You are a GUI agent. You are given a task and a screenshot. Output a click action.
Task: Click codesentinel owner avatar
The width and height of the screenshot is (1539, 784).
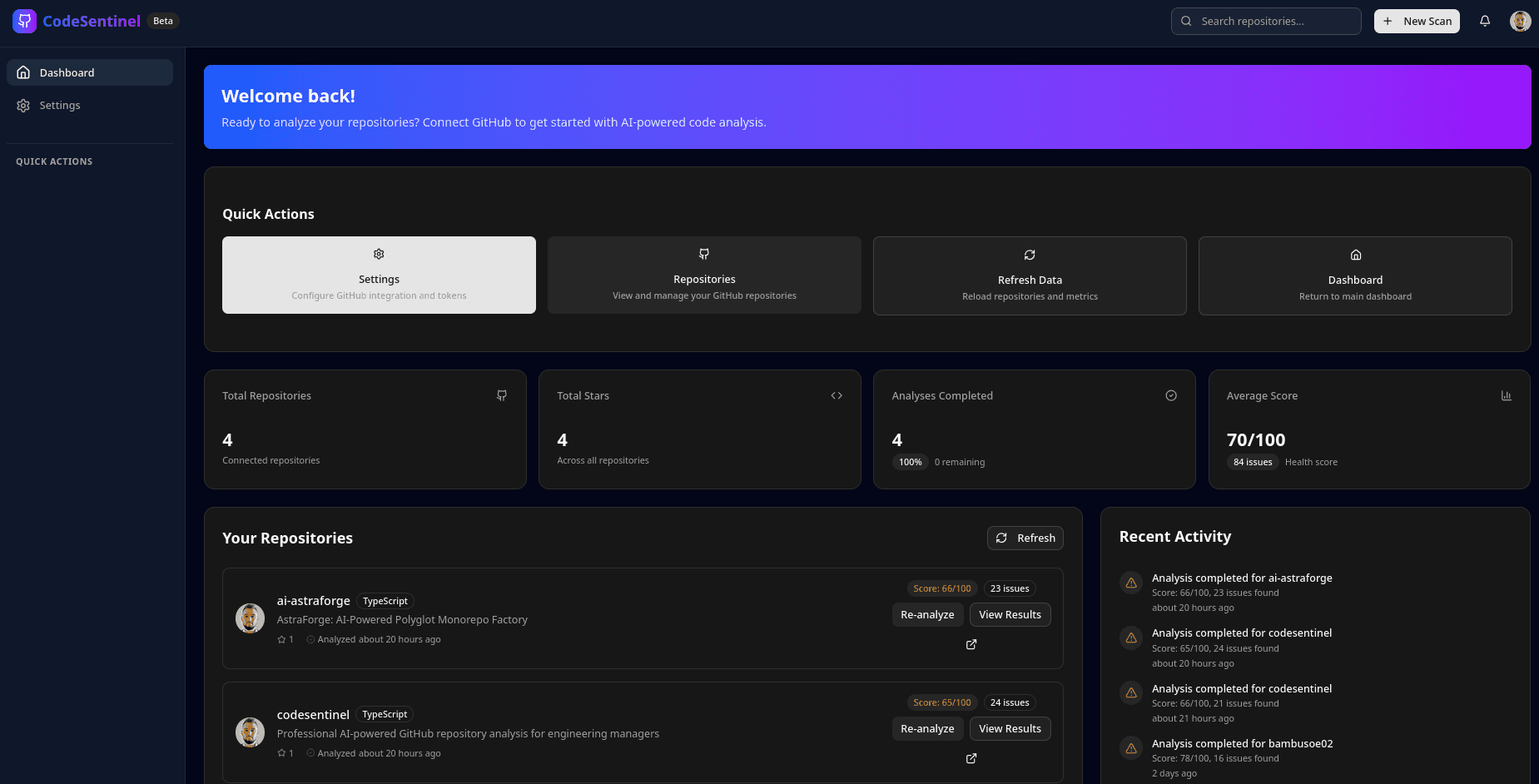click(x=250, y=732)
